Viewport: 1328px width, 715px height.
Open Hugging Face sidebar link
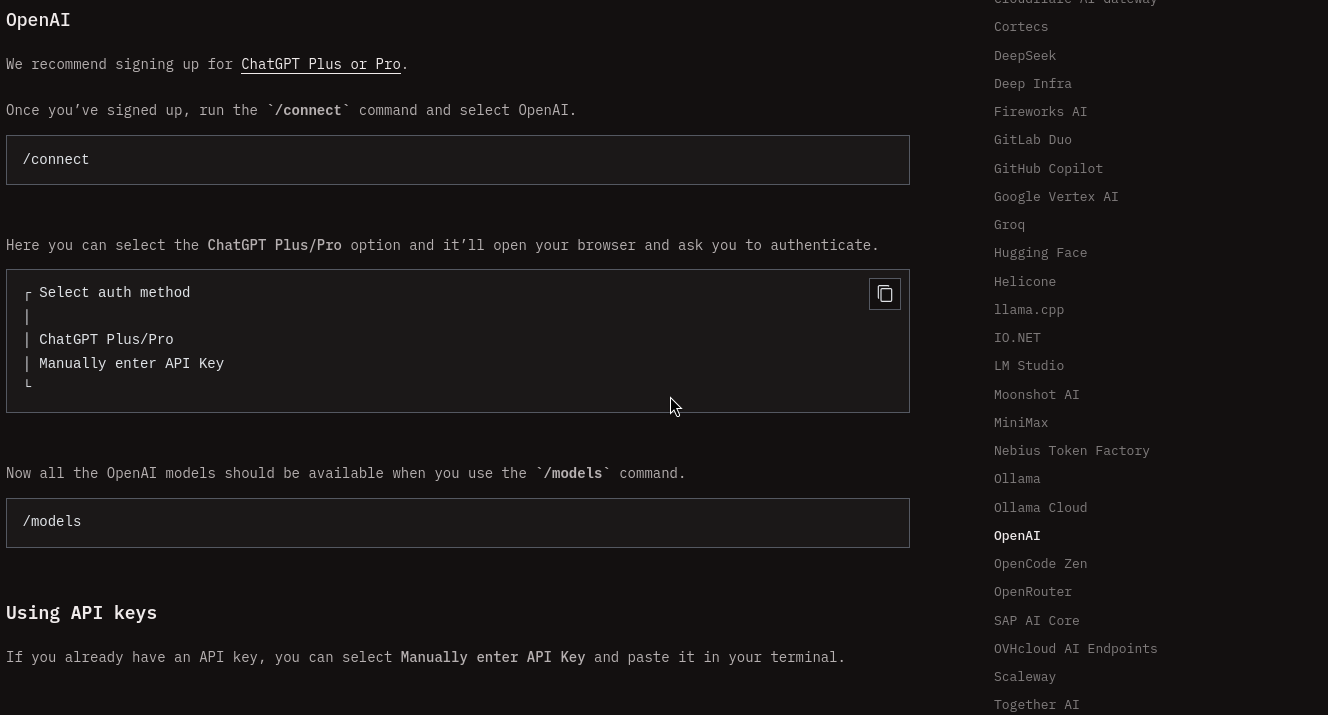[1040, 253]
